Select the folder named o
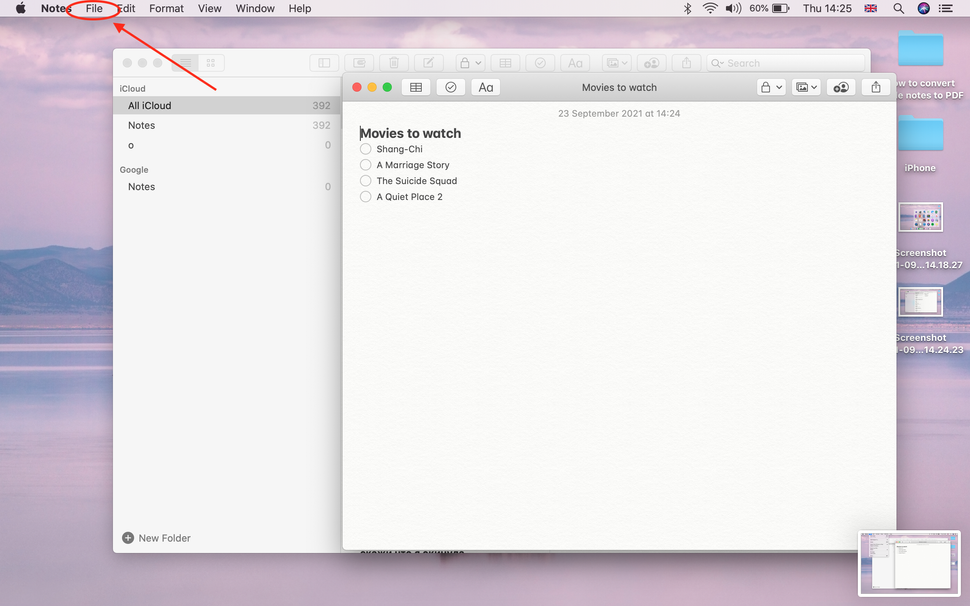Viewport: 970px width, 606px height. click(x=226, y=145)
